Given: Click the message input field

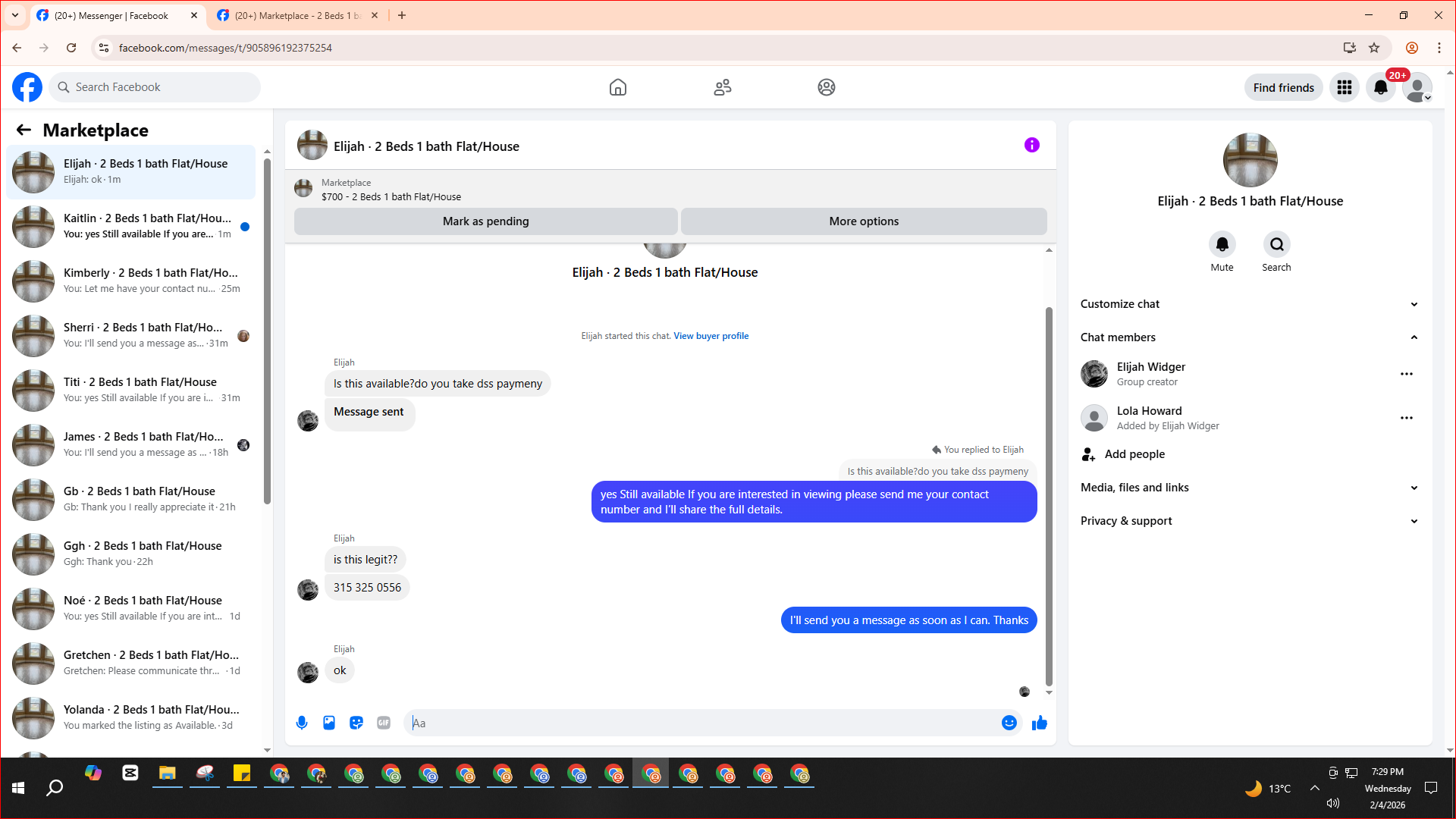Looking at the screenshot, I should coord(704,723).
